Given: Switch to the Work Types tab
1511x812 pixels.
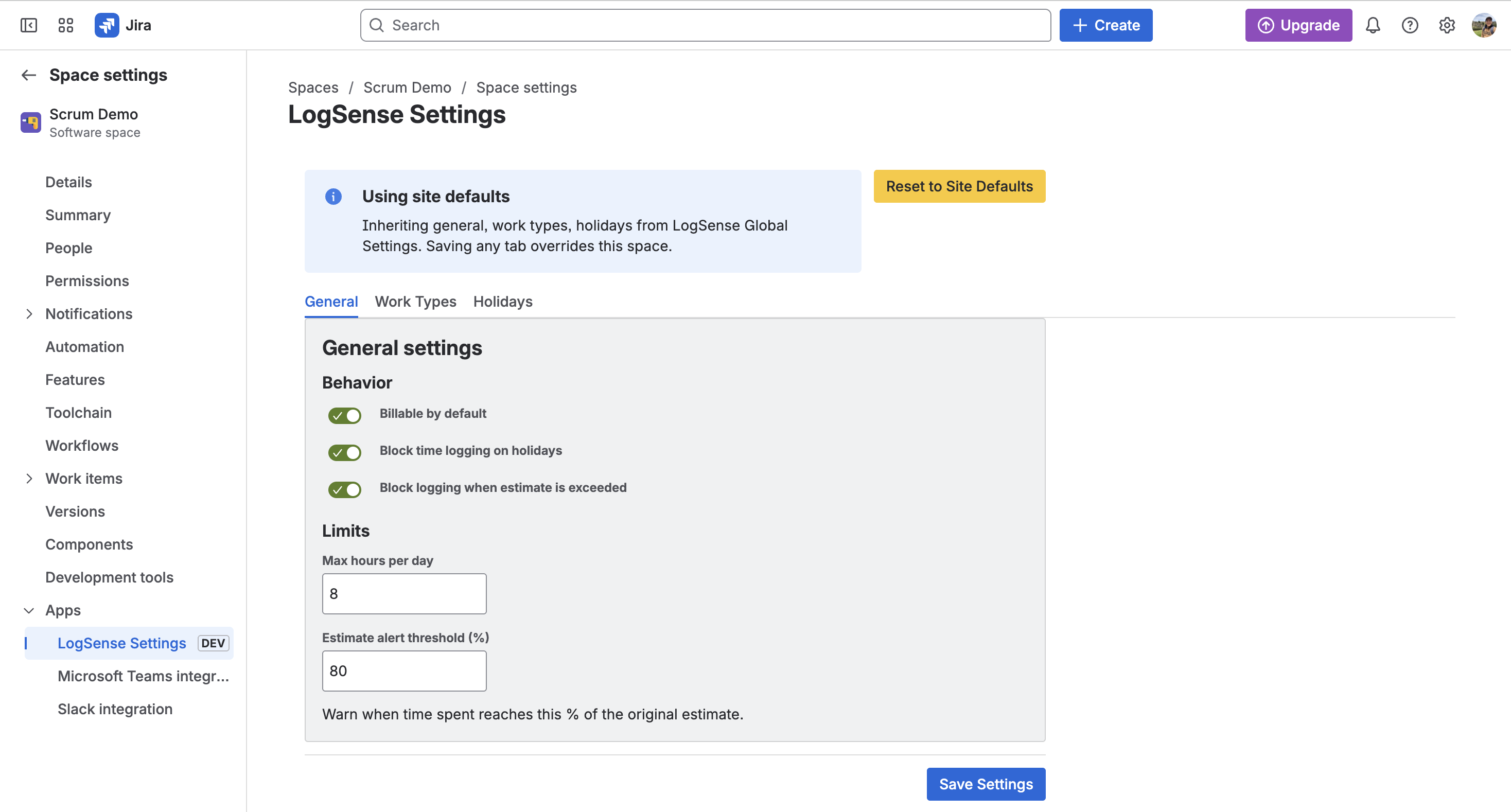Looking at the screenshot, I should pos(415,302).
